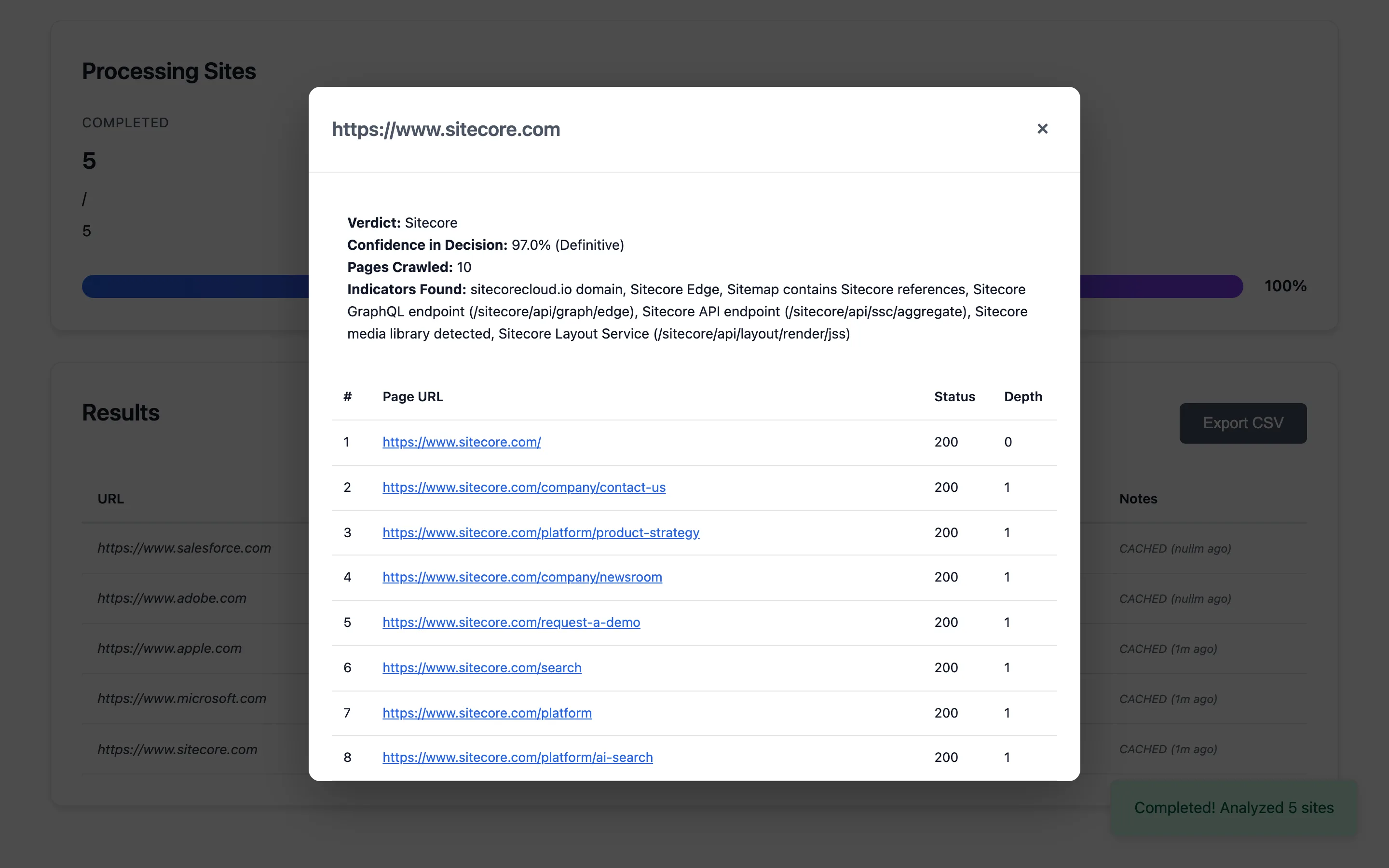Click the microsoft.com CACHED (1m ago) note

tap(1168, 699)
